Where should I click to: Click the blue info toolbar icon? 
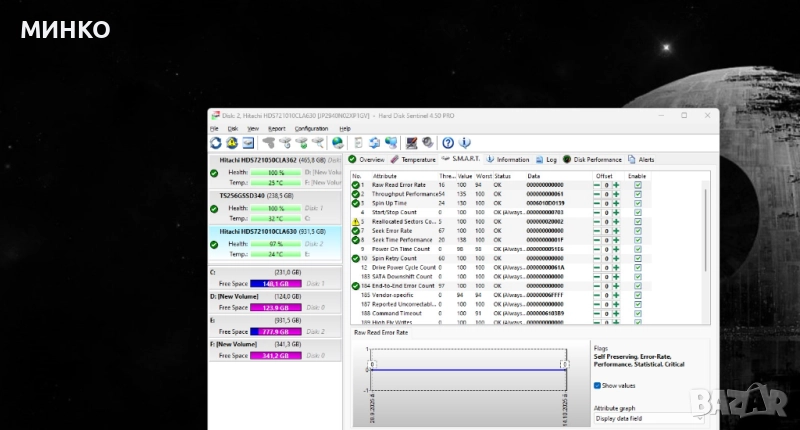pyautogui.click(x=463, y=143)
